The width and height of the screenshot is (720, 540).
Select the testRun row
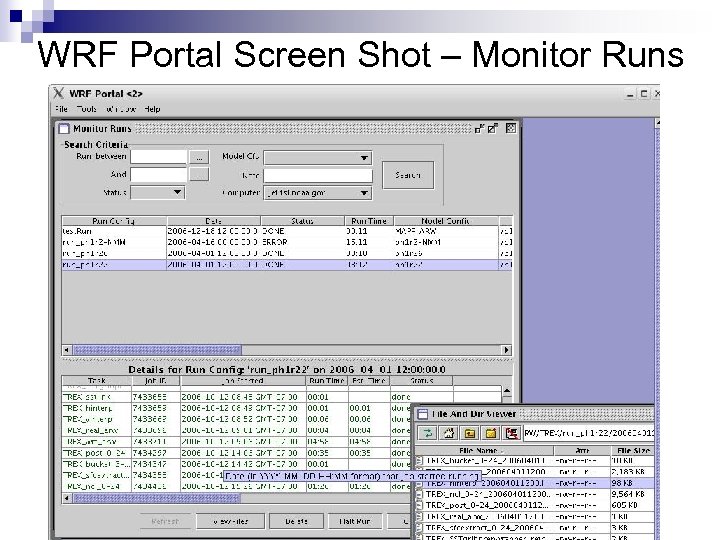[287, 231]
